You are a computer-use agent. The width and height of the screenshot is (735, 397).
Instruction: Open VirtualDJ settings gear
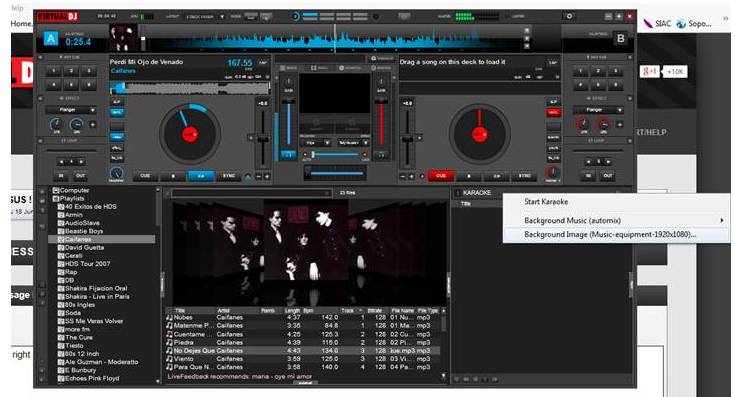click(569, 16)
